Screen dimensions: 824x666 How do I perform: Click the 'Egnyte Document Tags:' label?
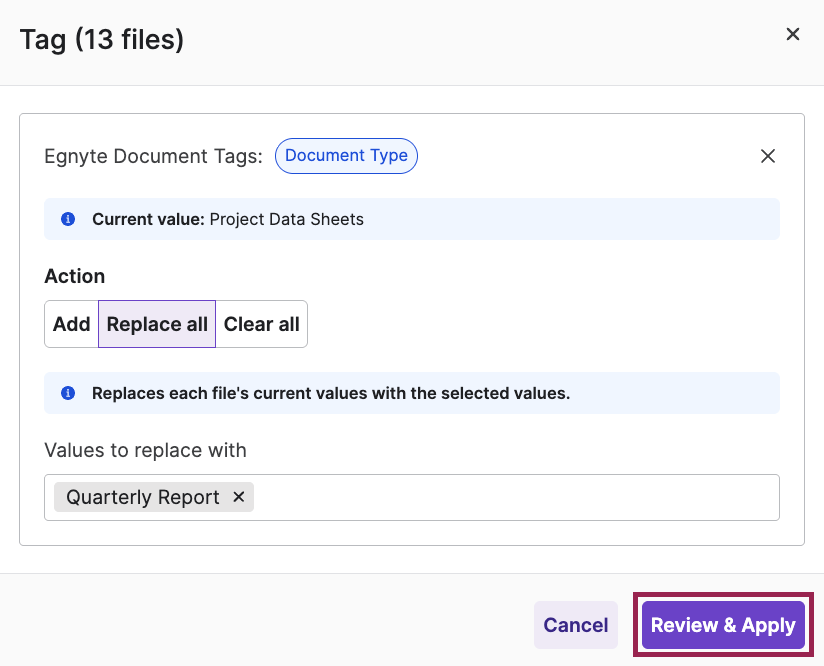(153, 156)
